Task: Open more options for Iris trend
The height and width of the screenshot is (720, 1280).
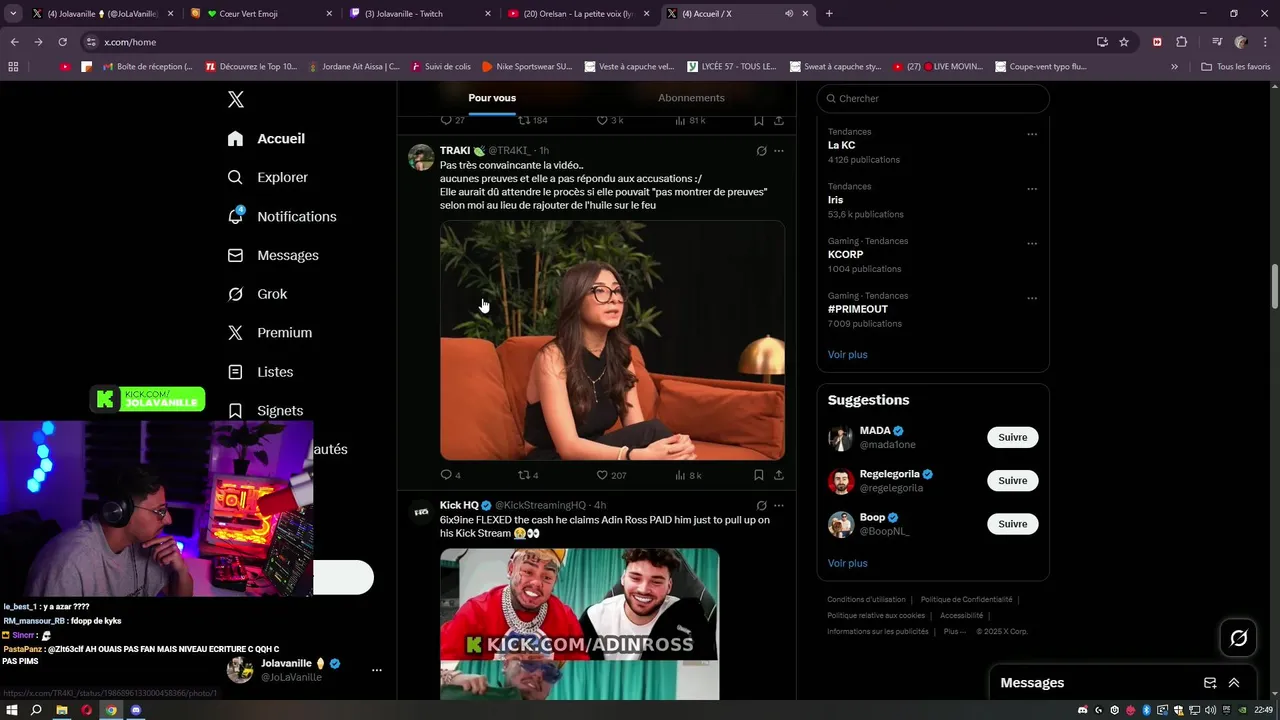Action: (1032, 189)
